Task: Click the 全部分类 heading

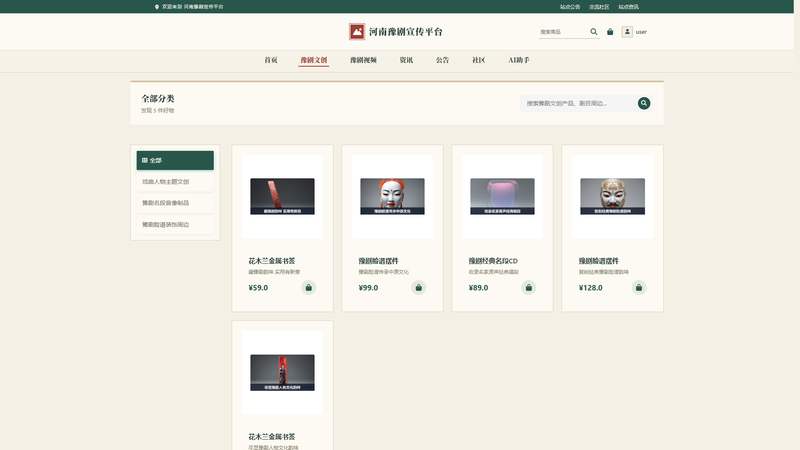Action: click(x=158, y=98)
